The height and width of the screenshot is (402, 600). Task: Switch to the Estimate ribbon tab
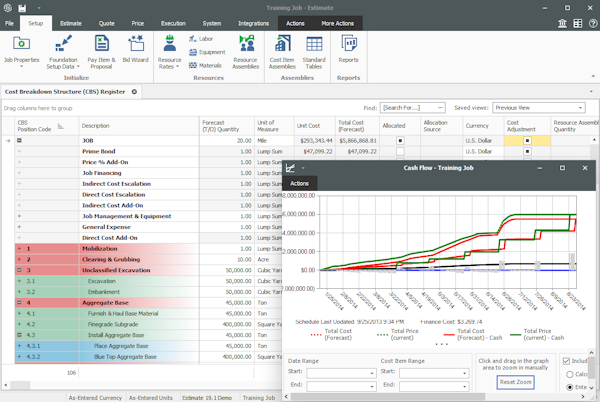[x=71, y=23]
